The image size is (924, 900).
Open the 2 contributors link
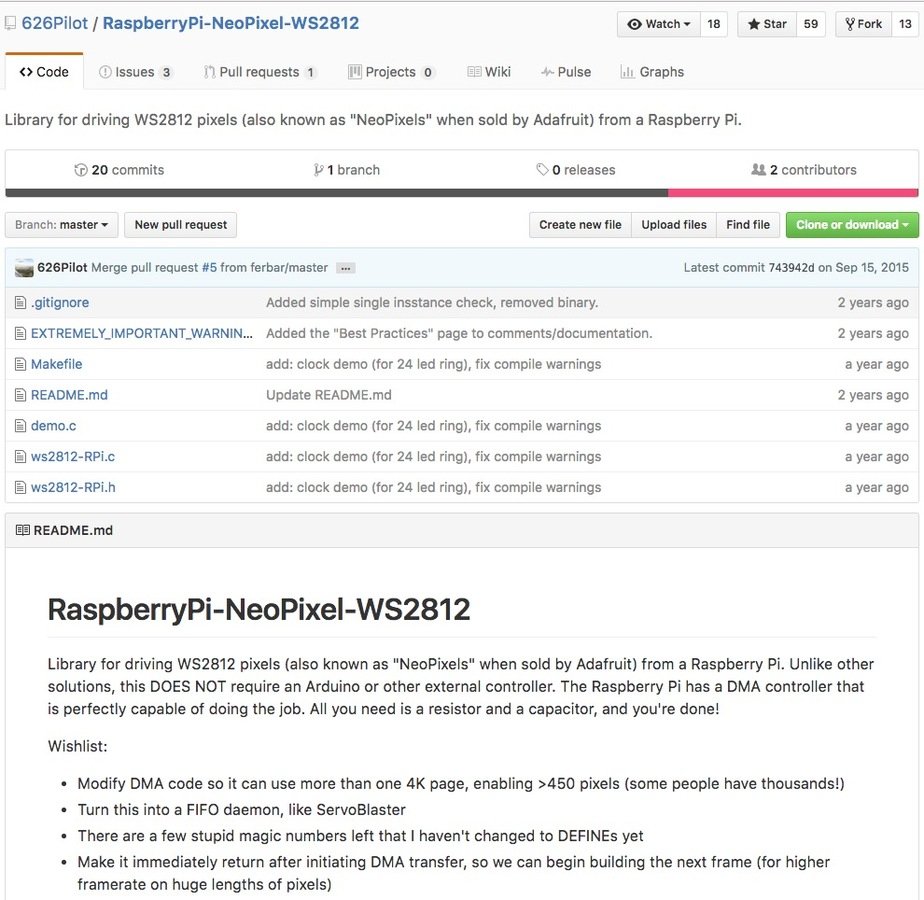point(804,170)
